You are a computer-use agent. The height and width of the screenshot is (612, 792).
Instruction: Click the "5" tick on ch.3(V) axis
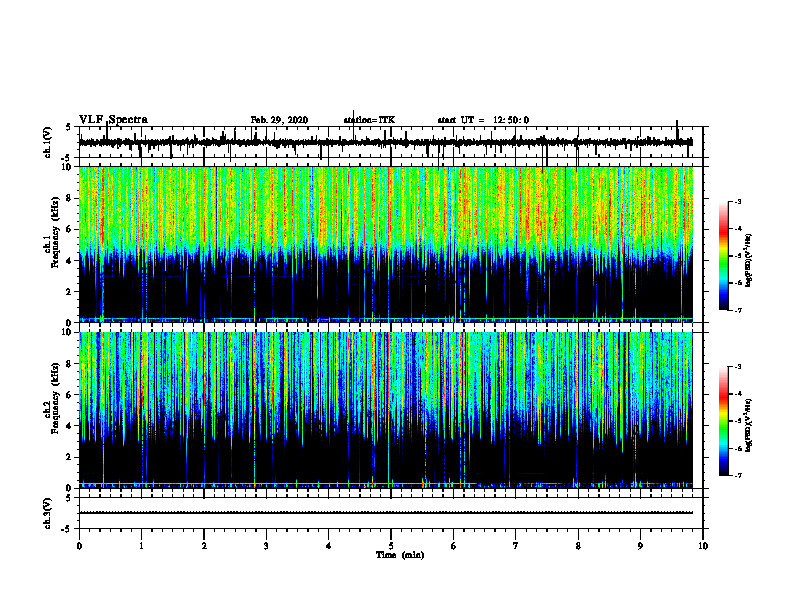pyautogui.click(x=68, y=498)
